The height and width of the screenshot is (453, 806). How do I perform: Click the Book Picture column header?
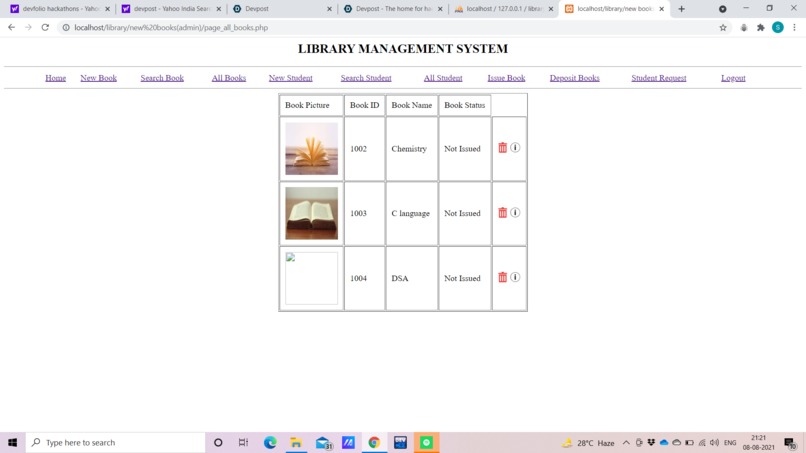tap(312, 105)
